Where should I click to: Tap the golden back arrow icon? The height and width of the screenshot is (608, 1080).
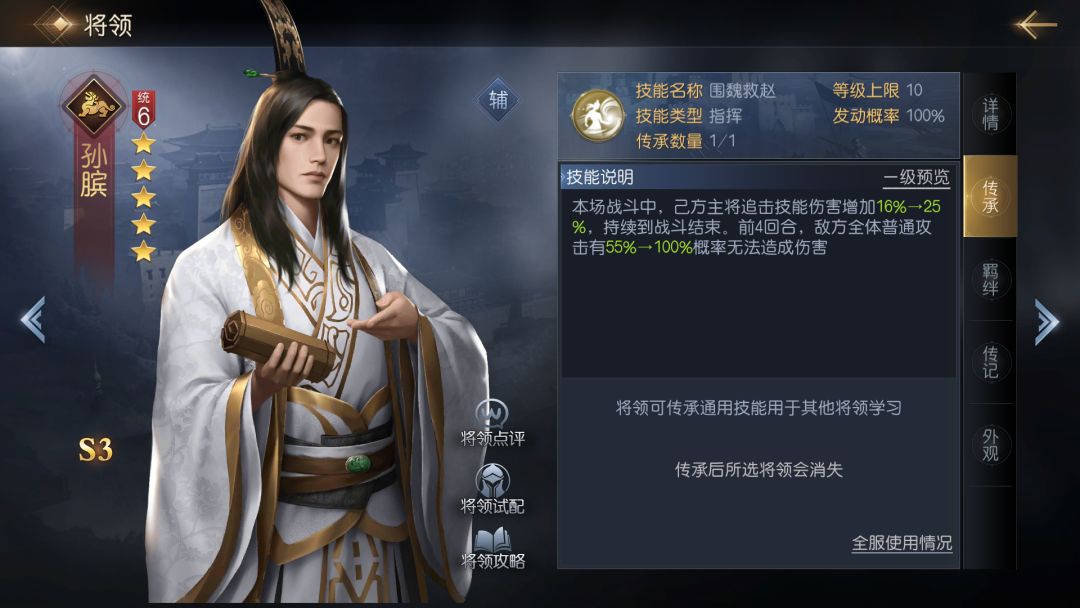pos(1035,25)
